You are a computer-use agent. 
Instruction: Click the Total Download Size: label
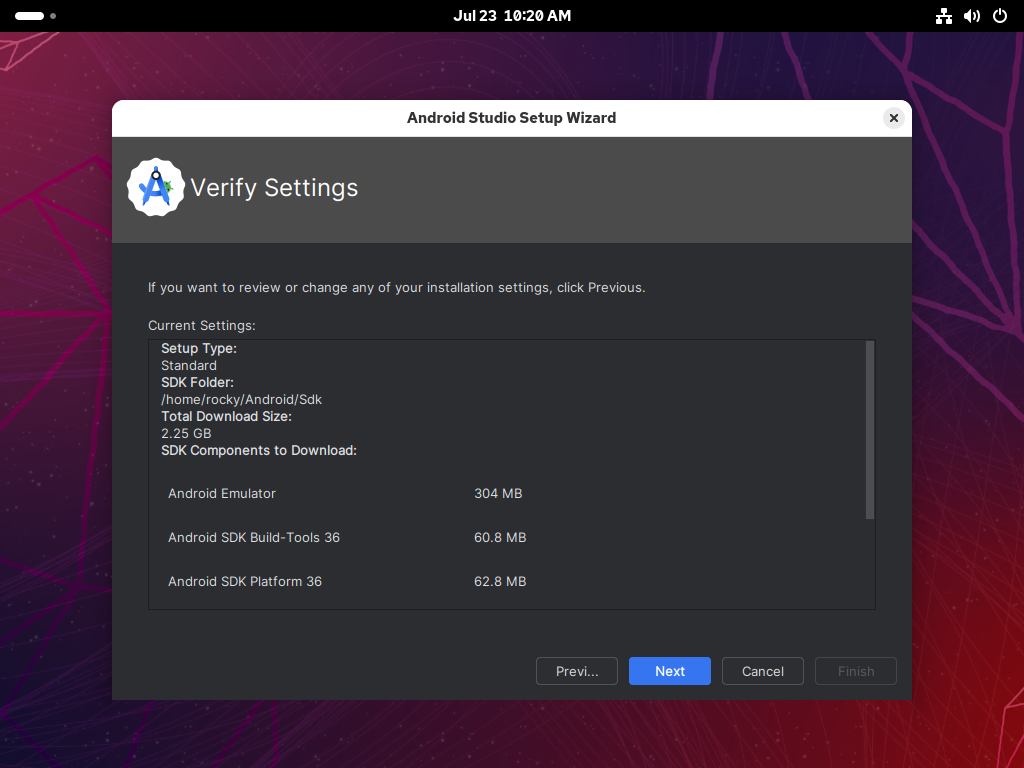227,417
